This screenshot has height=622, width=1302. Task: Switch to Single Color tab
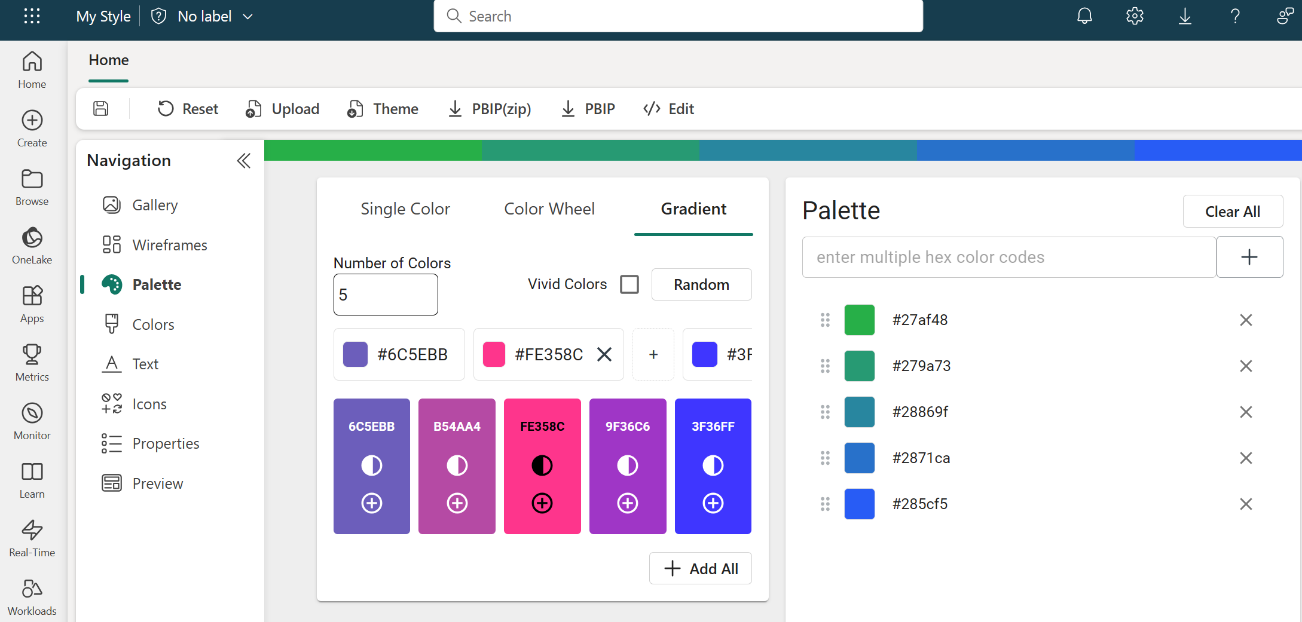pyautogui.click(x=405, y=209)
